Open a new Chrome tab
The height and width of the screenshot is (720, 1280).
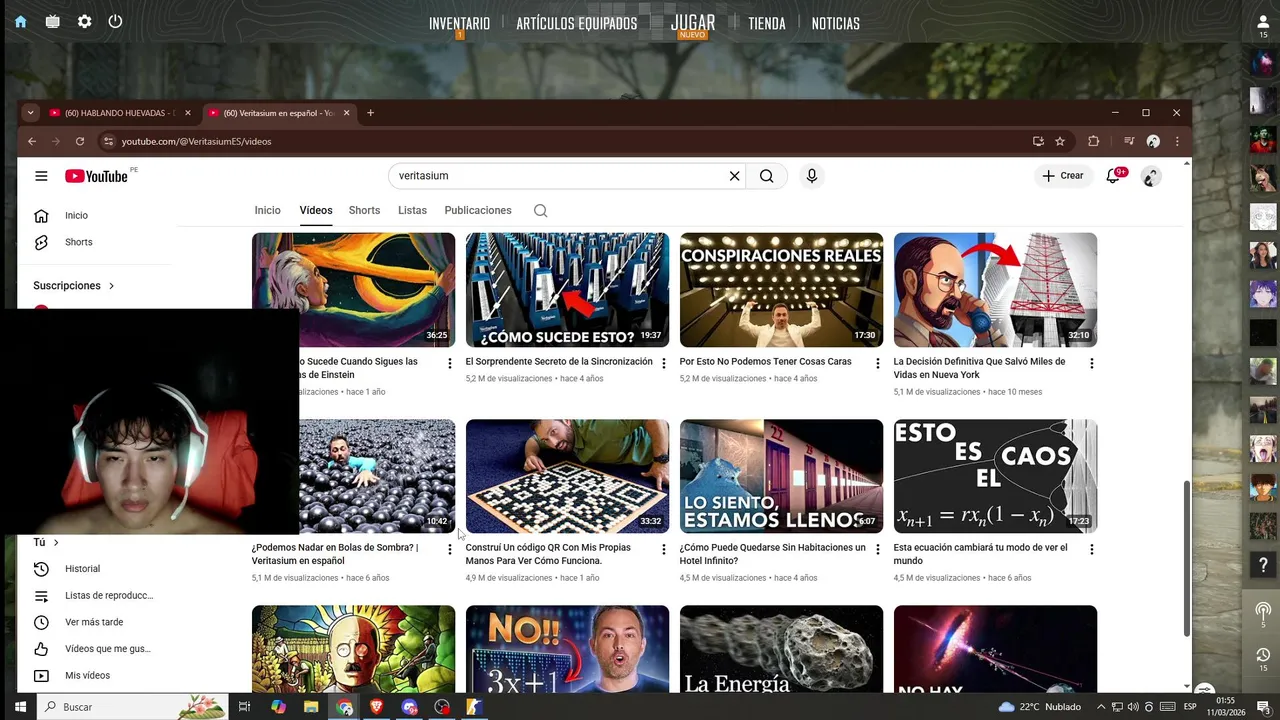click(370, 113)
